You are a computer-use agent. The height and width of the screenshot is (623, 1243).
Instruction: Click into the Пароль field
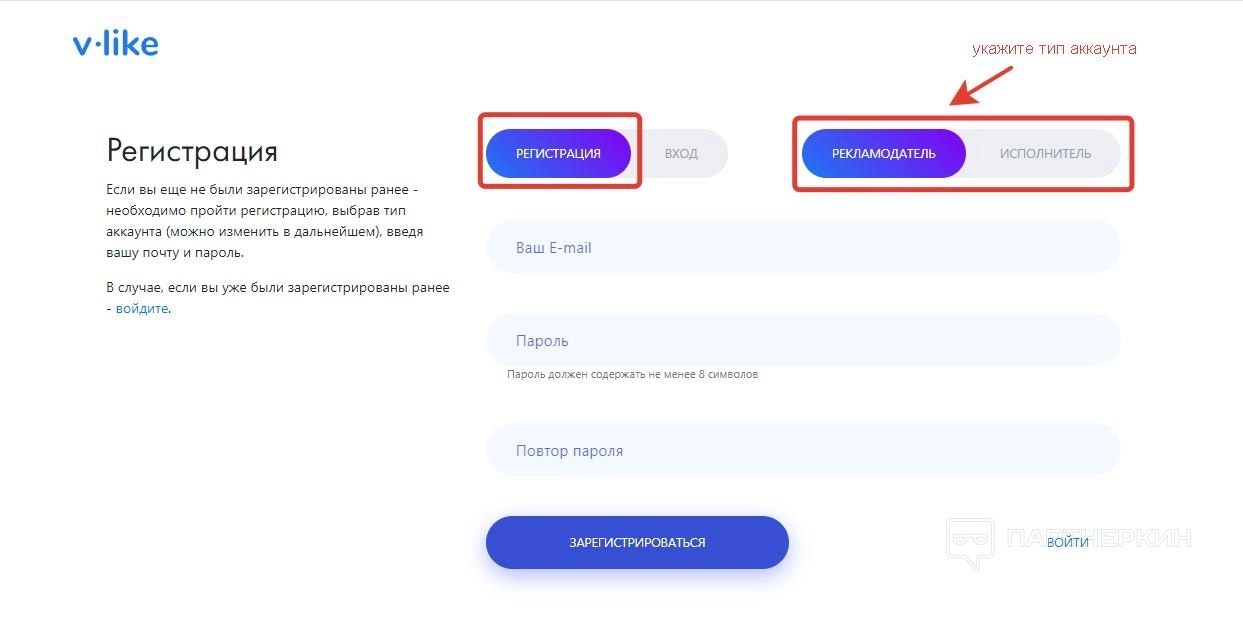point(802,340)
